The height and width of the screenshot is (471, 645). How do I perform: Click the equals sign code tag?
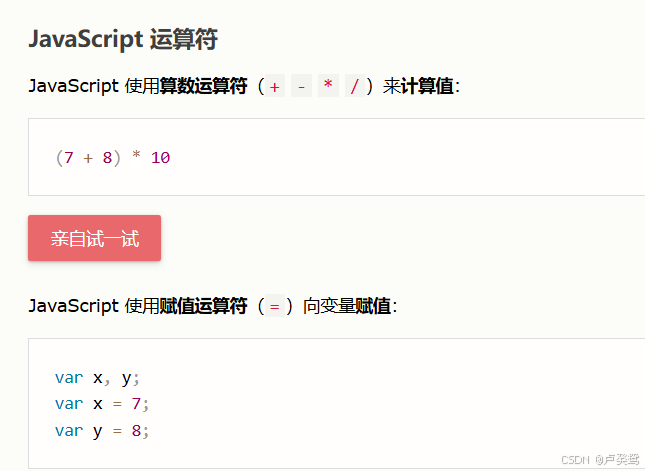pos(274,306)
